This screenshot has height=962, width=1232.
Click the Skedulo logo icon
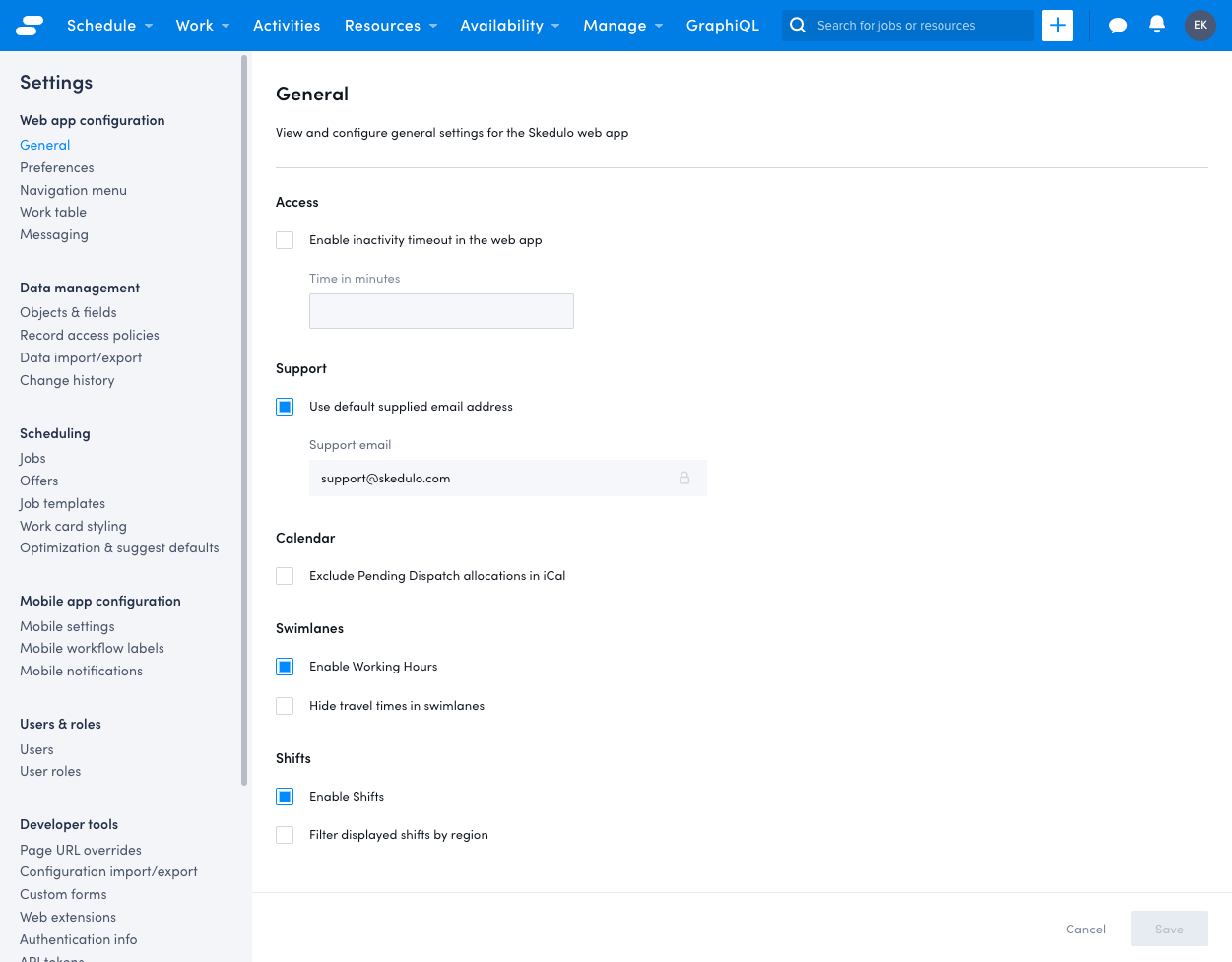(x=29, y=26)
